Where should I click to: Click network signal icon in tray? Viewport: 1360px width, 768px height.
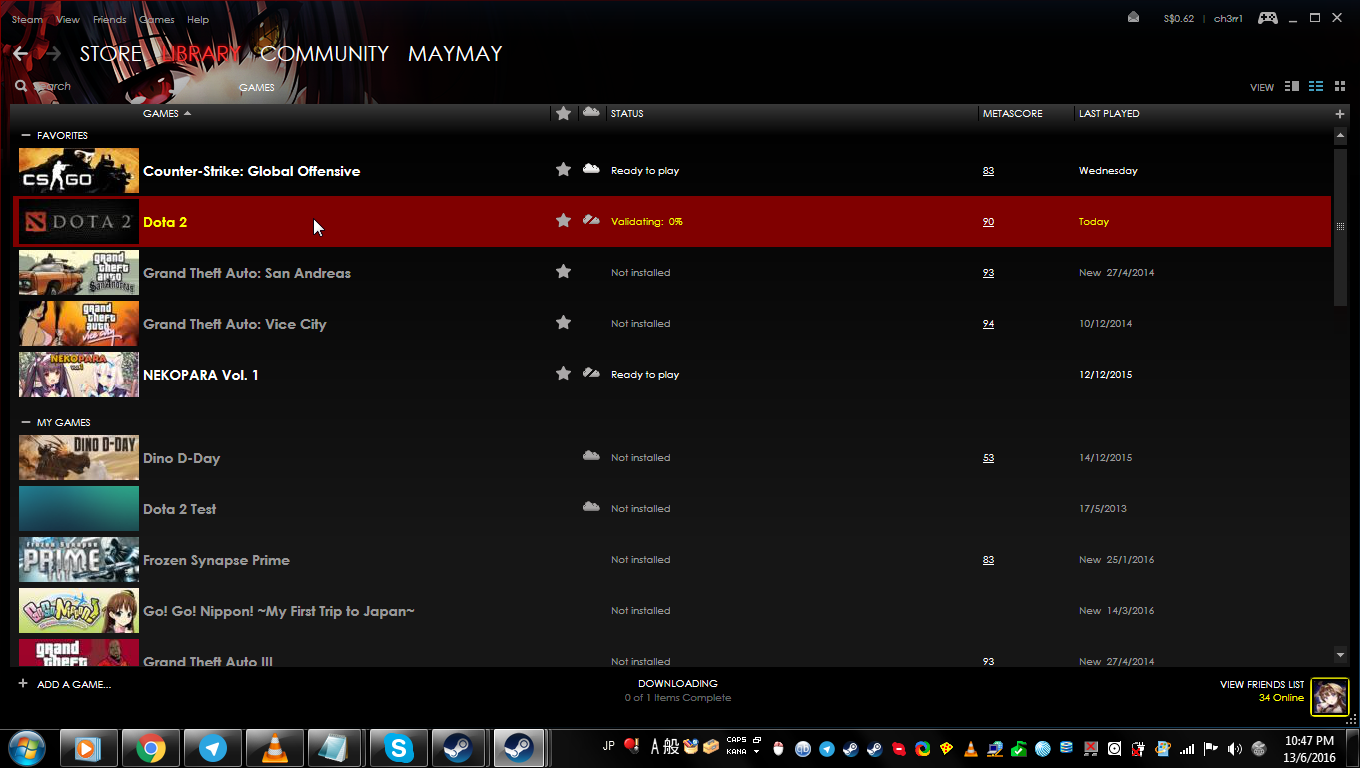(1187, 748)
